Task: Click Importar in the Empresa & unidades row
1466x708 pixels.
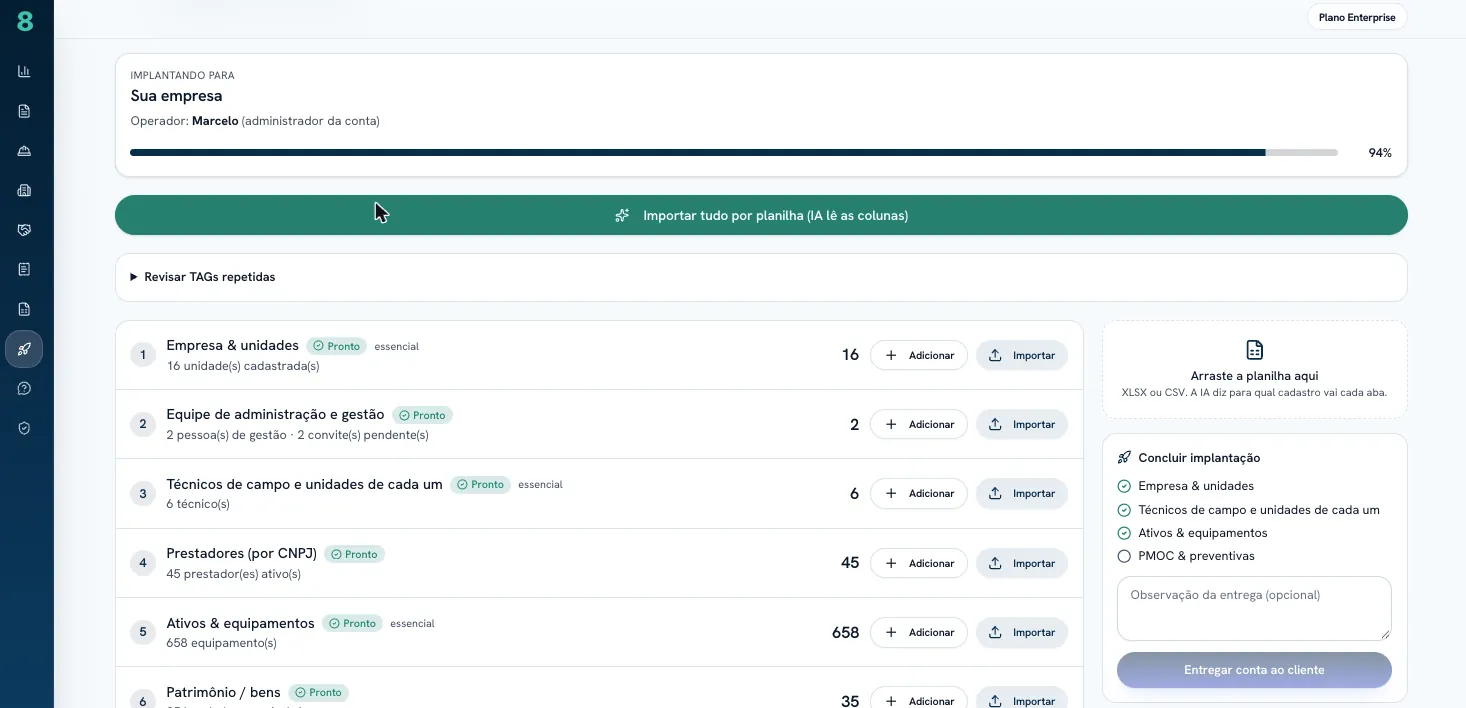Action: 1022,355
